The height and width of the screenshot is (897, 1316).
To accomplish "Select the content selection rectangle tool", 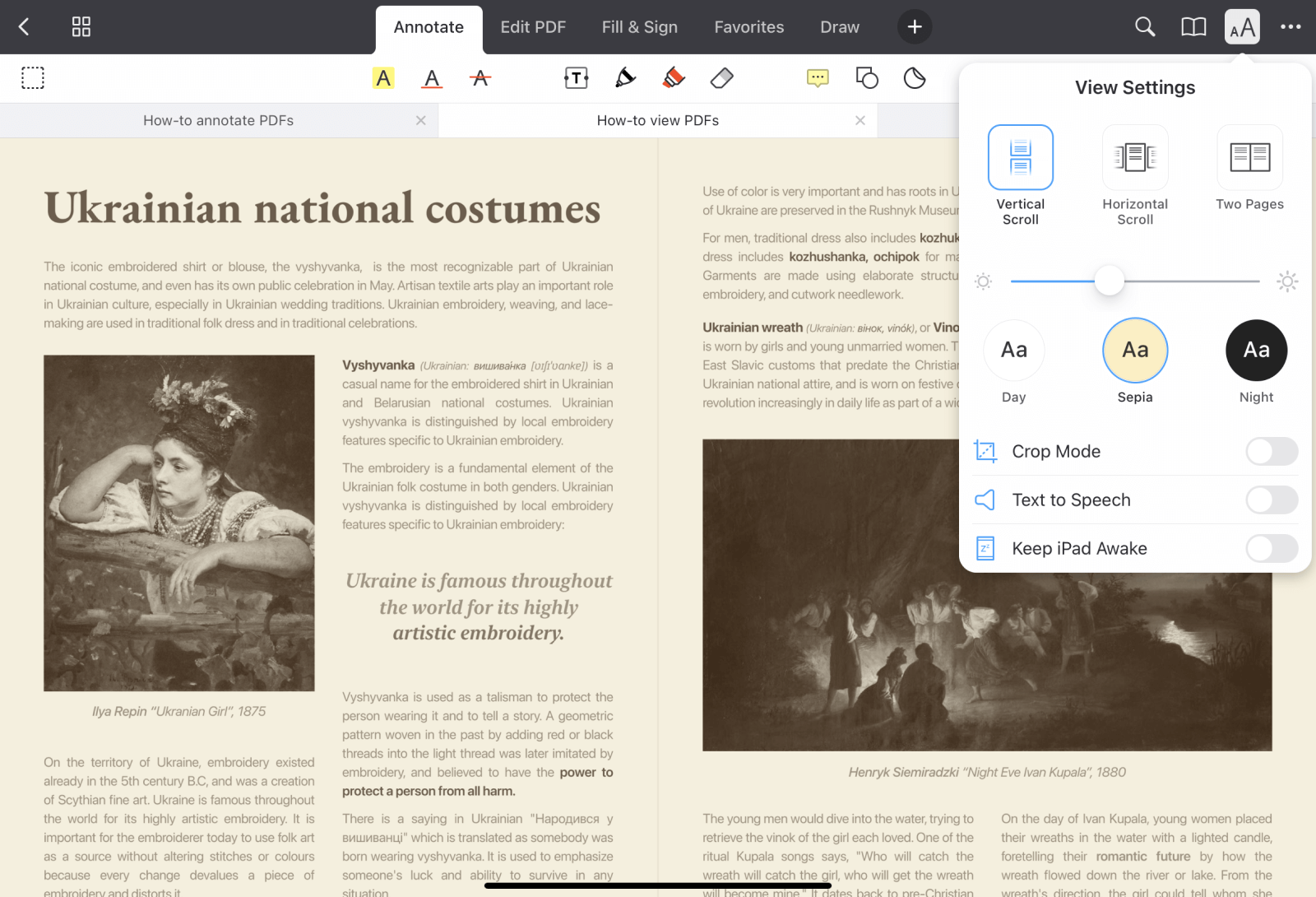I will coord(33,78).
